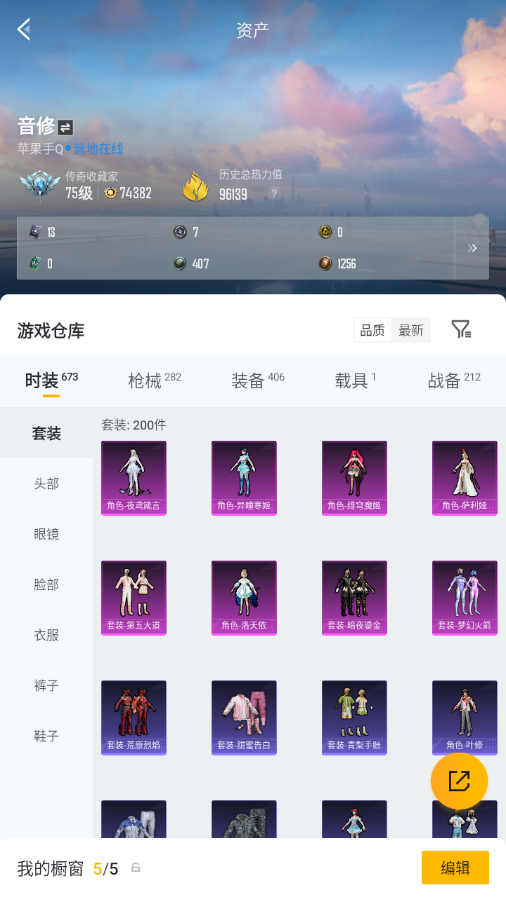Open the 角色-洛天依 outfit card
Image resolution: width=506 pixels, height=897 pixels.
pyautogui.click(x=244, y=598)
